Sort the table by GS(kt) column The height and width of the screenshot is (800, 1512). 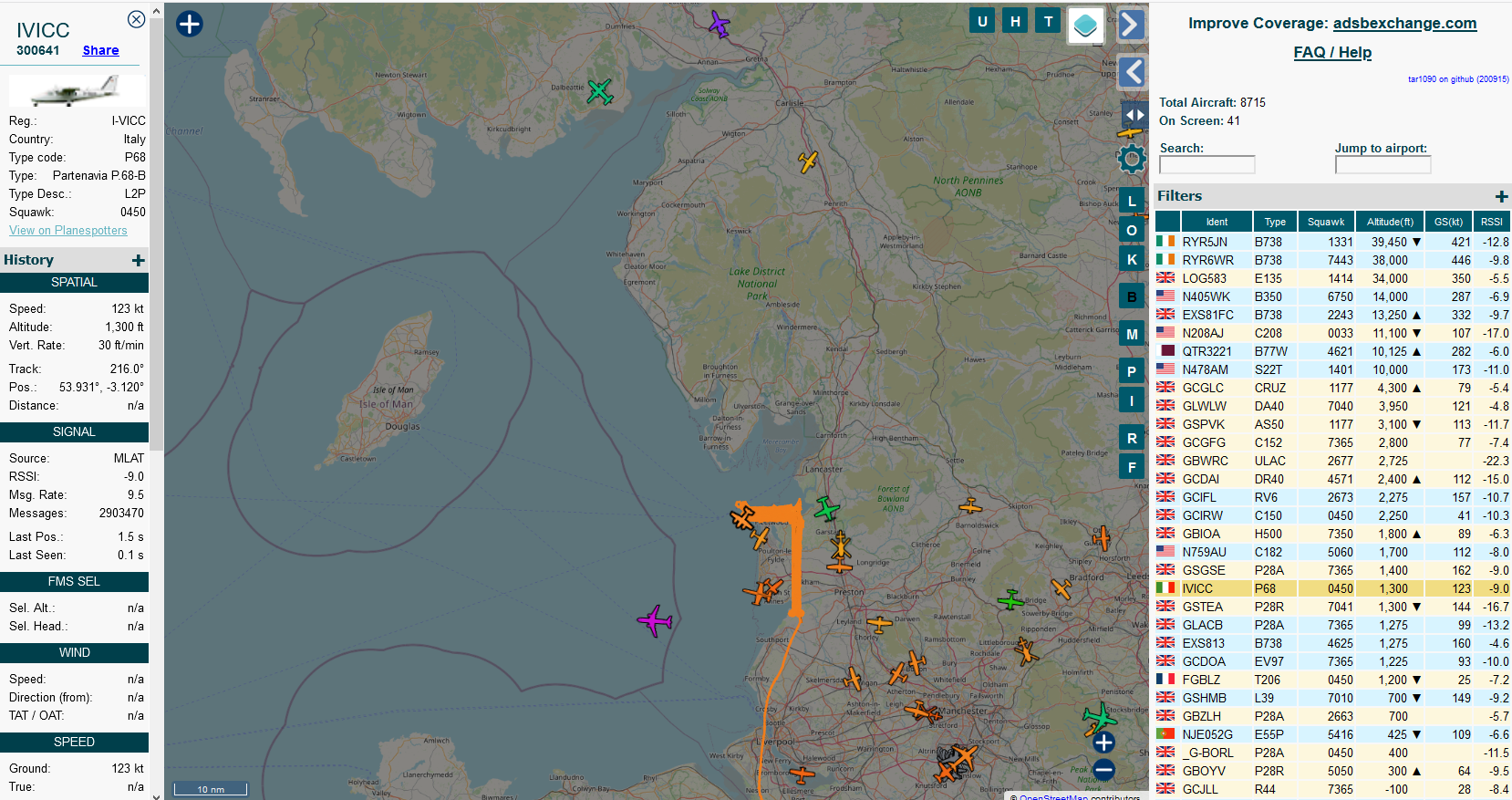point(1448,222)
